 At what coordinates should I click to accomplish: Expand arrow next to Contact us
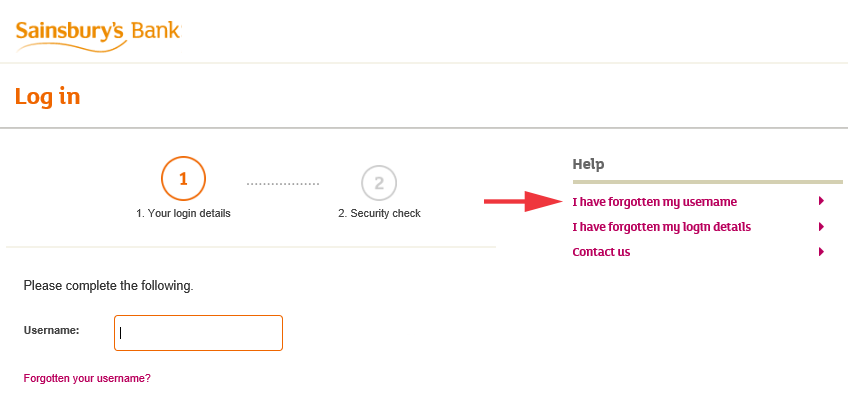click(822, 251)
